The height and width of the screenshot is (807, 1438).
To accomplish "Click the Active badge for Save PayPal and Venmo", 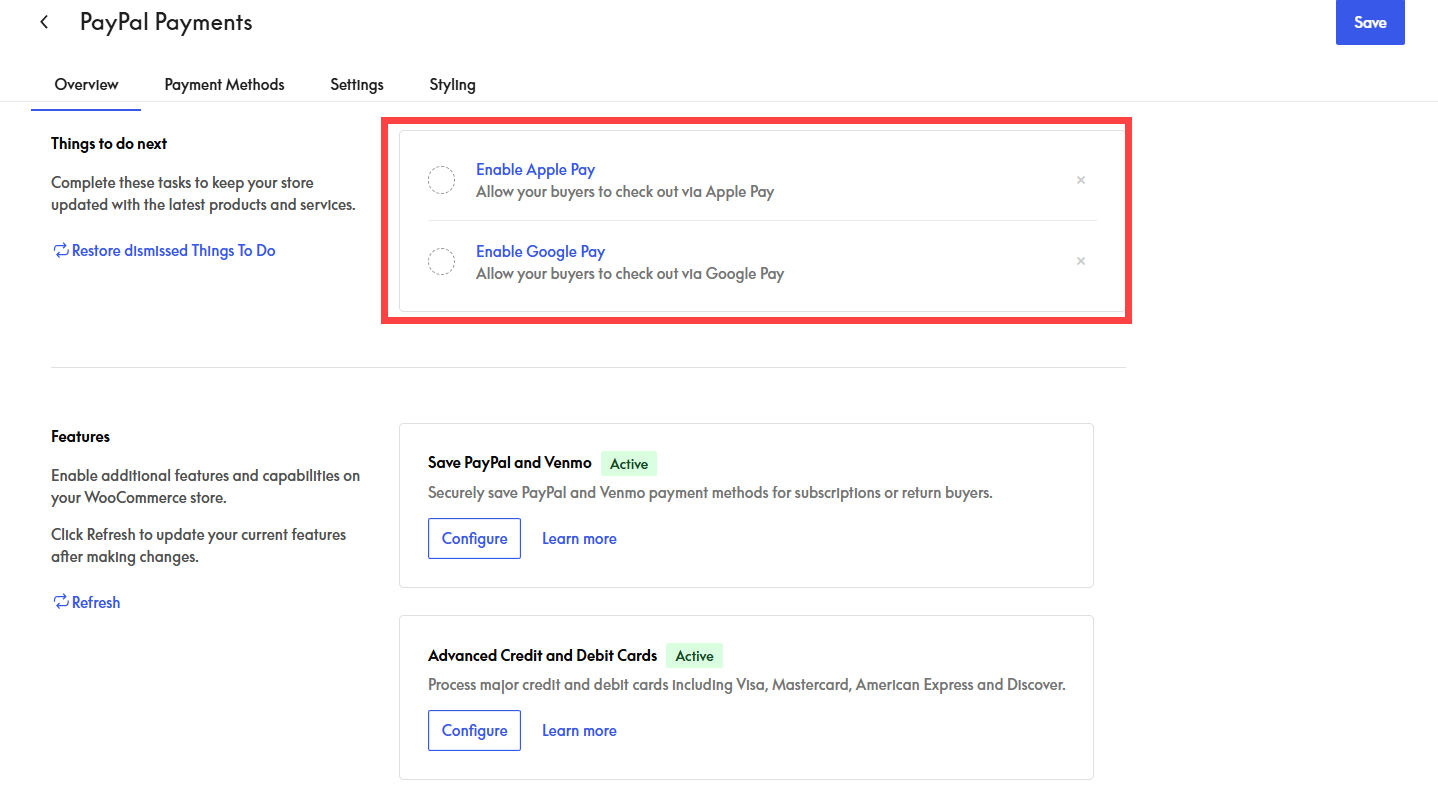I will pos(629,464).
